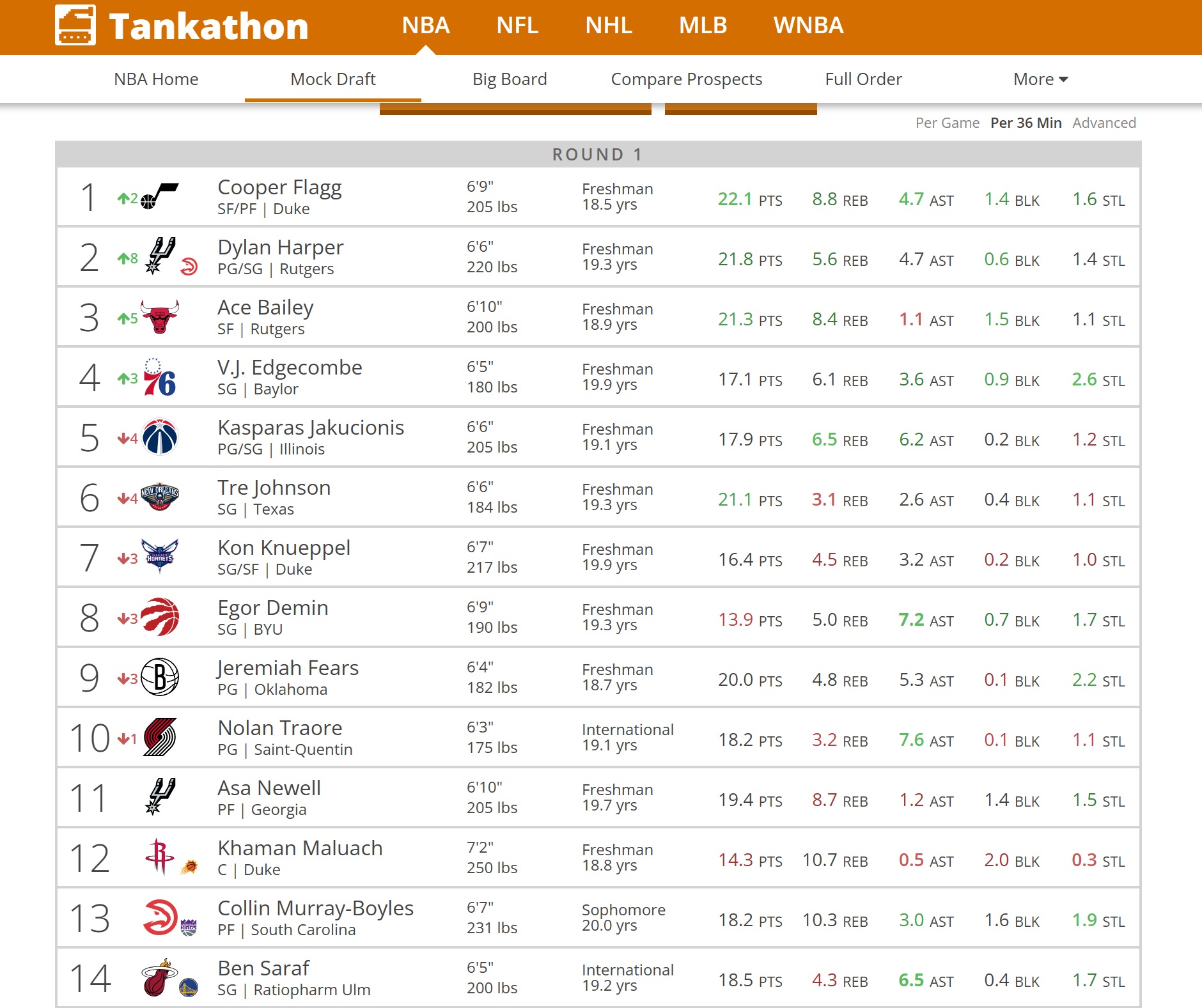Click the Brooklyn Nets logo at pick 9
This screenshot has width=1202, height=1008.
[x=160, y=677]
